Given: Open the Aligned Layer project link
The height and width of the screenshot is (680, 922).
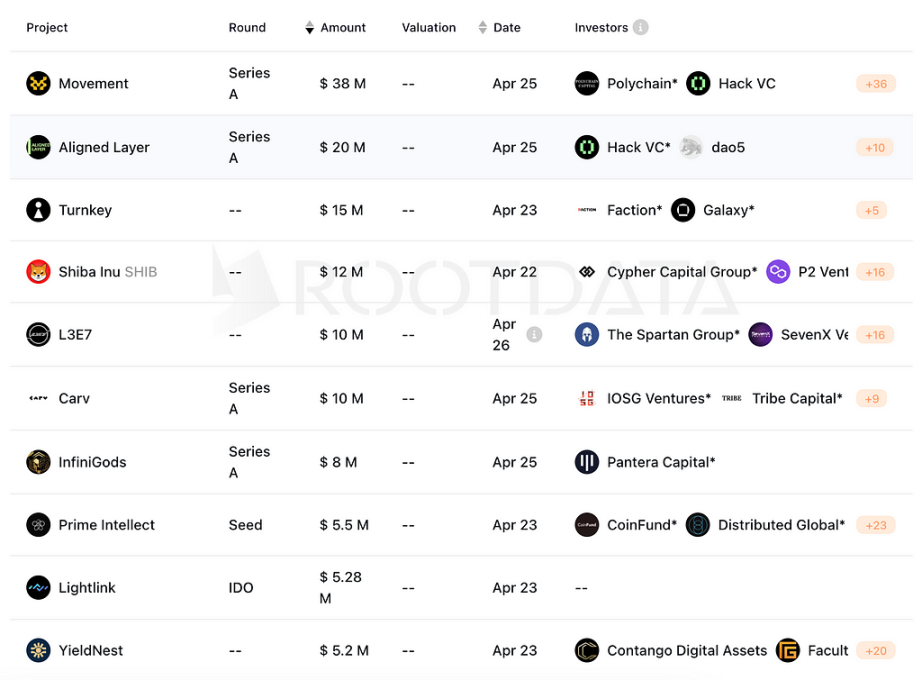Looking at the screenshot, I should (104, 147).
